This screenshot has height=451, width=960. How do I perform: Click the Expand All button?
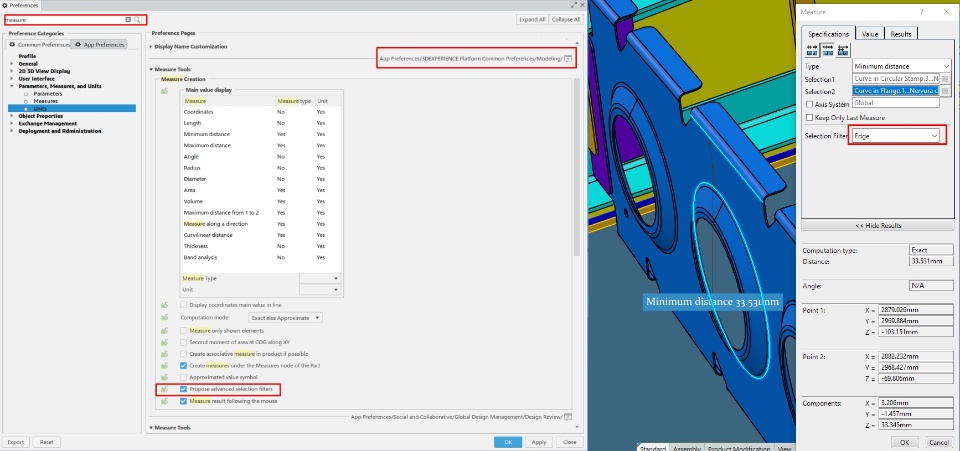[531, 20]
